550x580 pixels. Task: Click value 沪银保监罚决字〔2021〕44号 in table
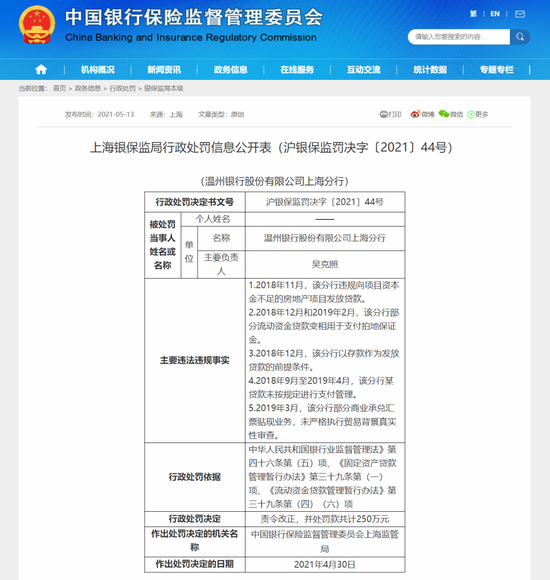coord(325,202)
